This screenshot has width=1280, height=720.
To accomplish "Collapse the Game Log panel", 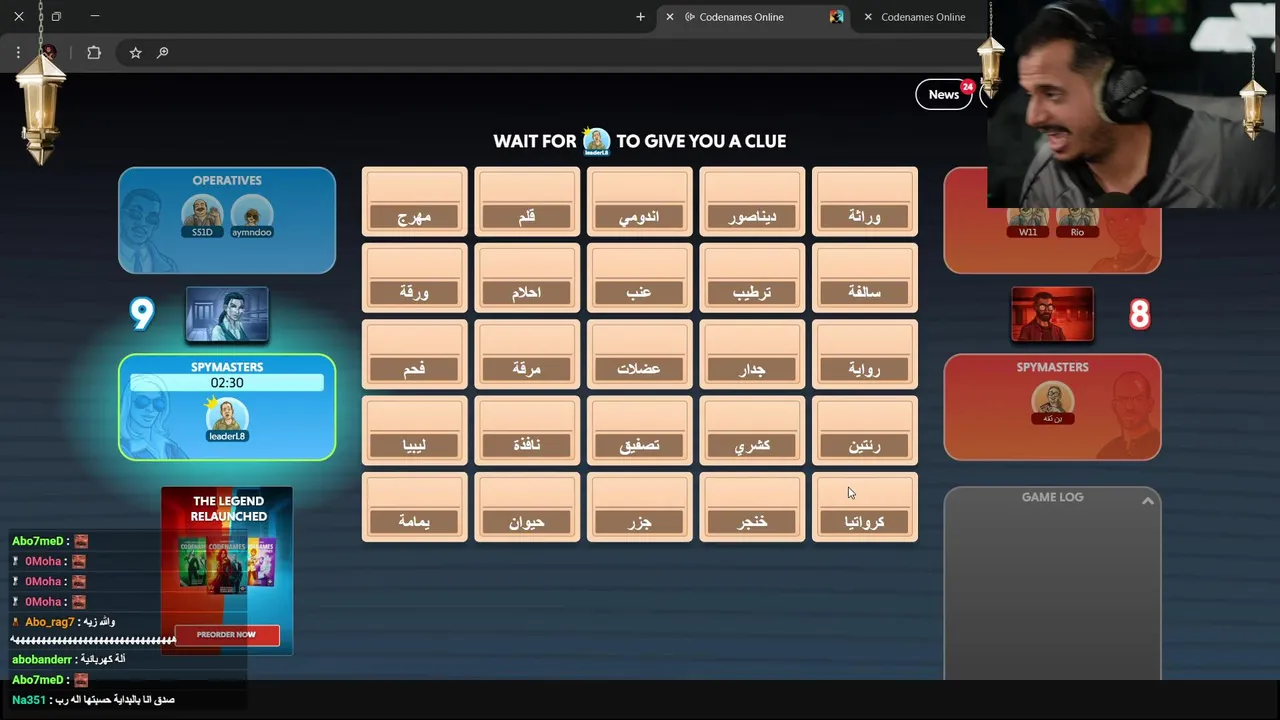I will click(1148, 501).
